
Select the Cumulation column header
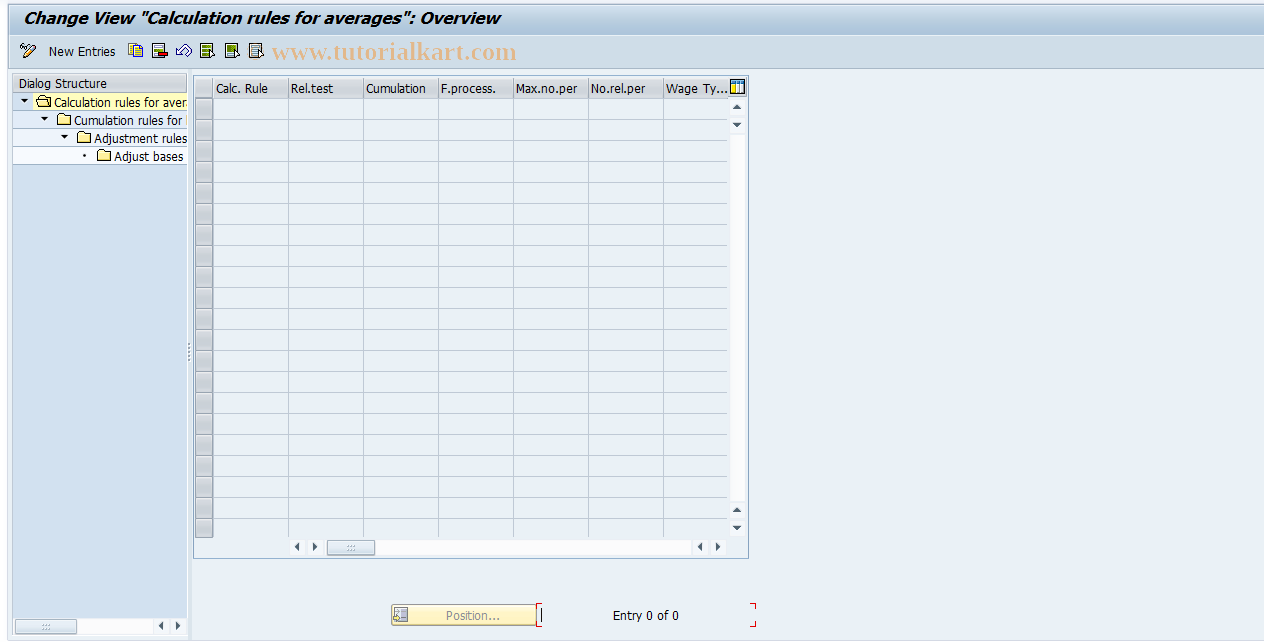[x=401, y=88]
